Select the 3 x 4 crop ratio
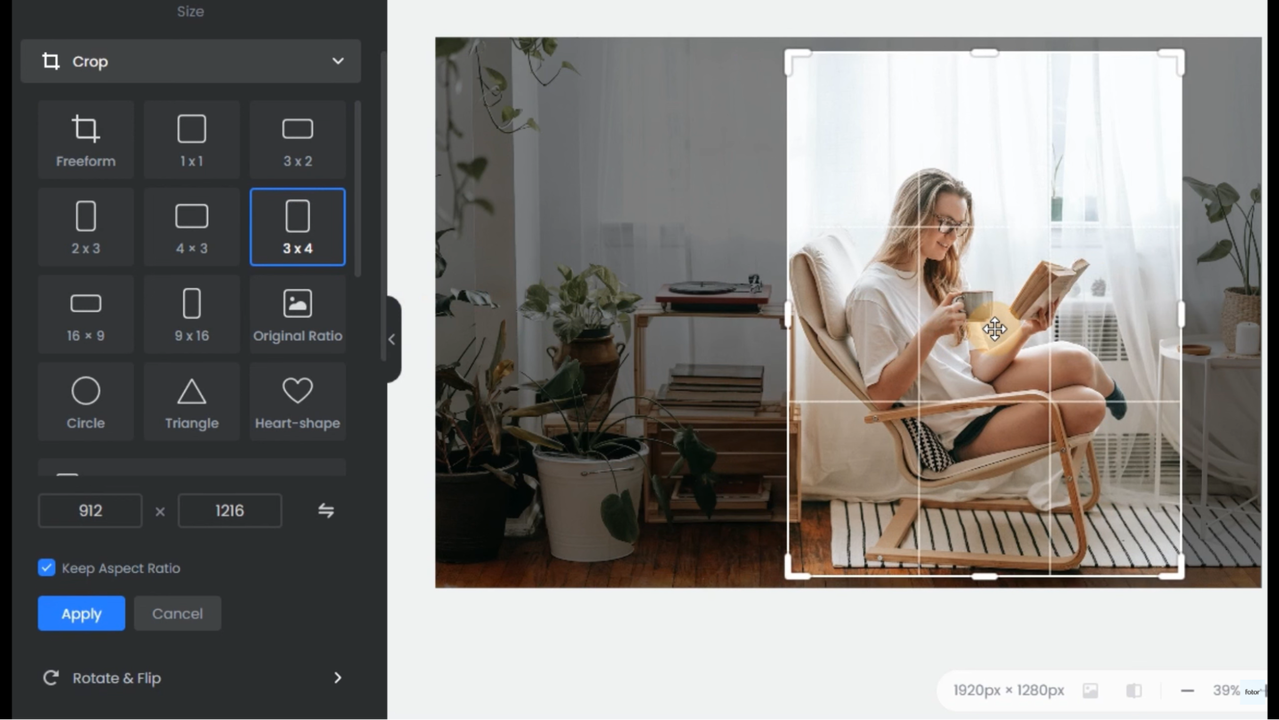Screen dimensions: 1279x720 coord(298,227)
